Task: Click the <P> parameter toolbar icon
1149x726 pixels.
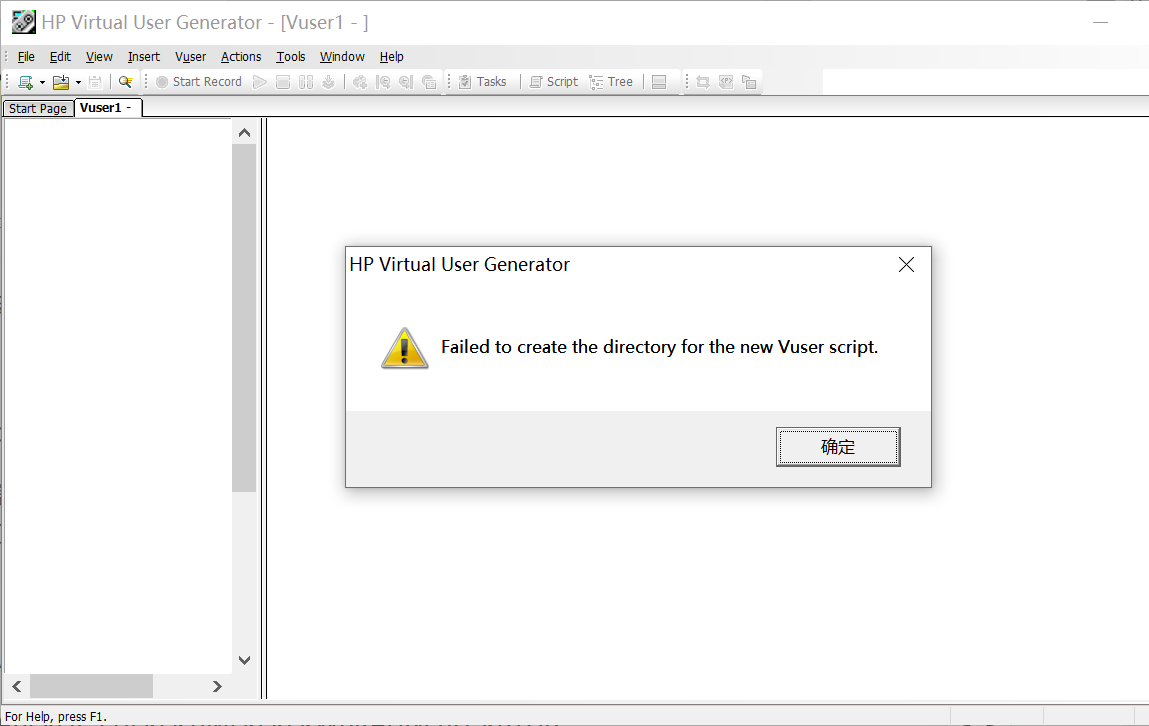Action: pos(726,82)
